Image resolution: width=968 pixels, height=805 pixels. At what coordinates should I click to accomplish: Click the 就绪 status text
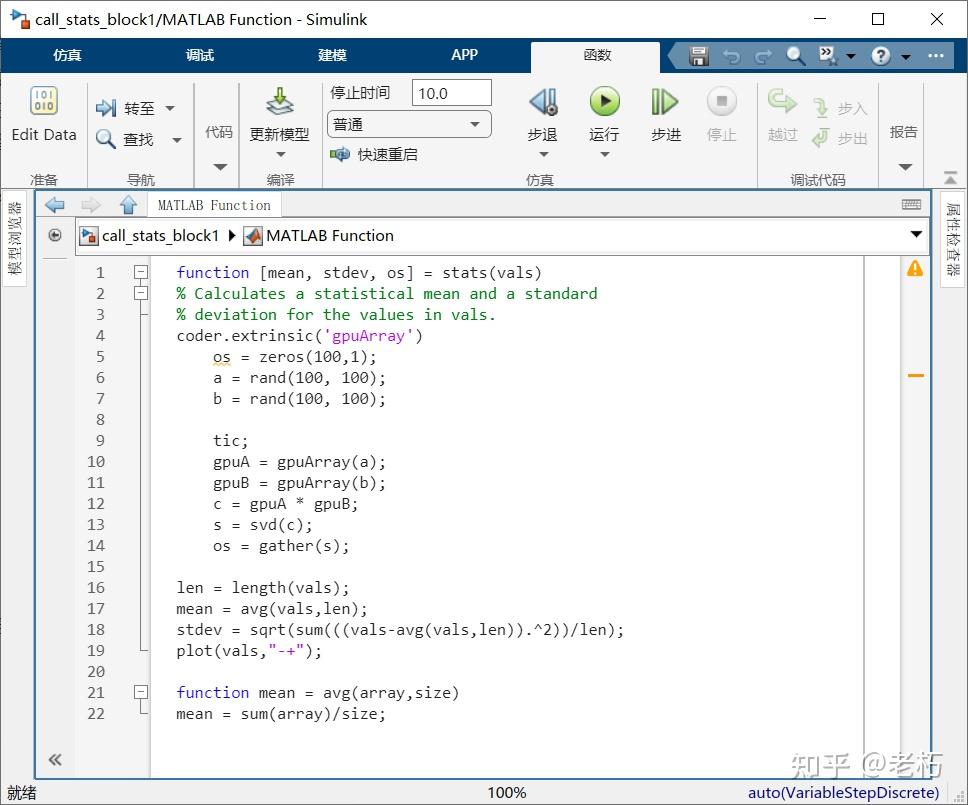coord(22,793)
